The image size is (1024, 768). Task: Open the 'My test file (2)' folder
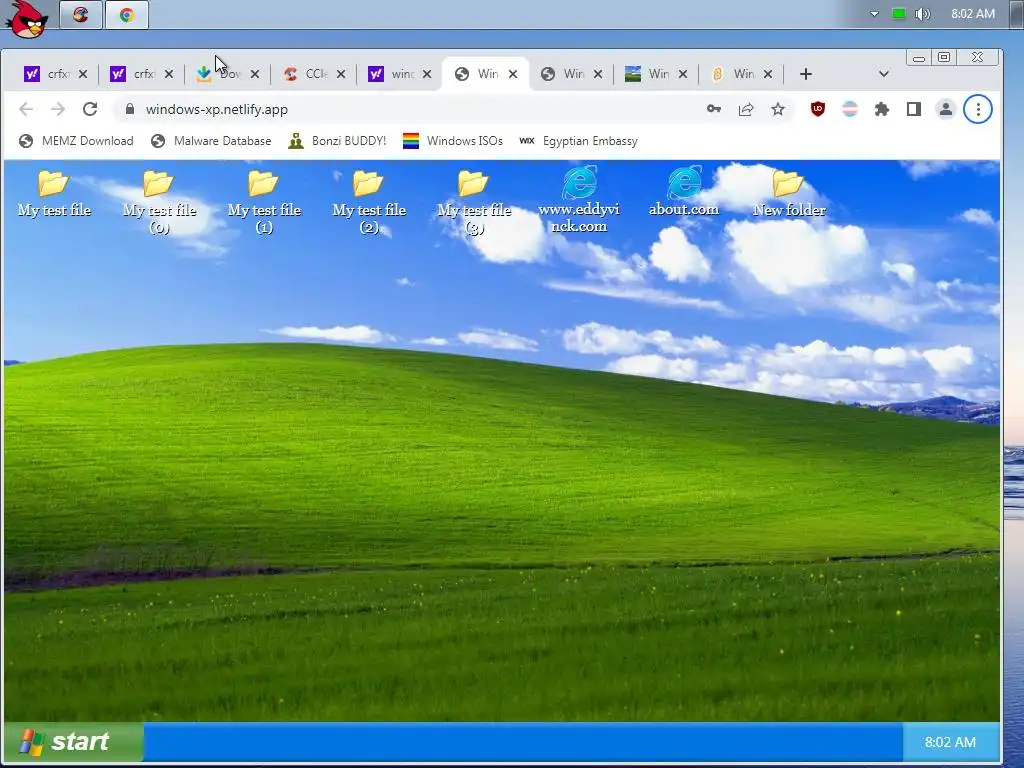[369, 201]
